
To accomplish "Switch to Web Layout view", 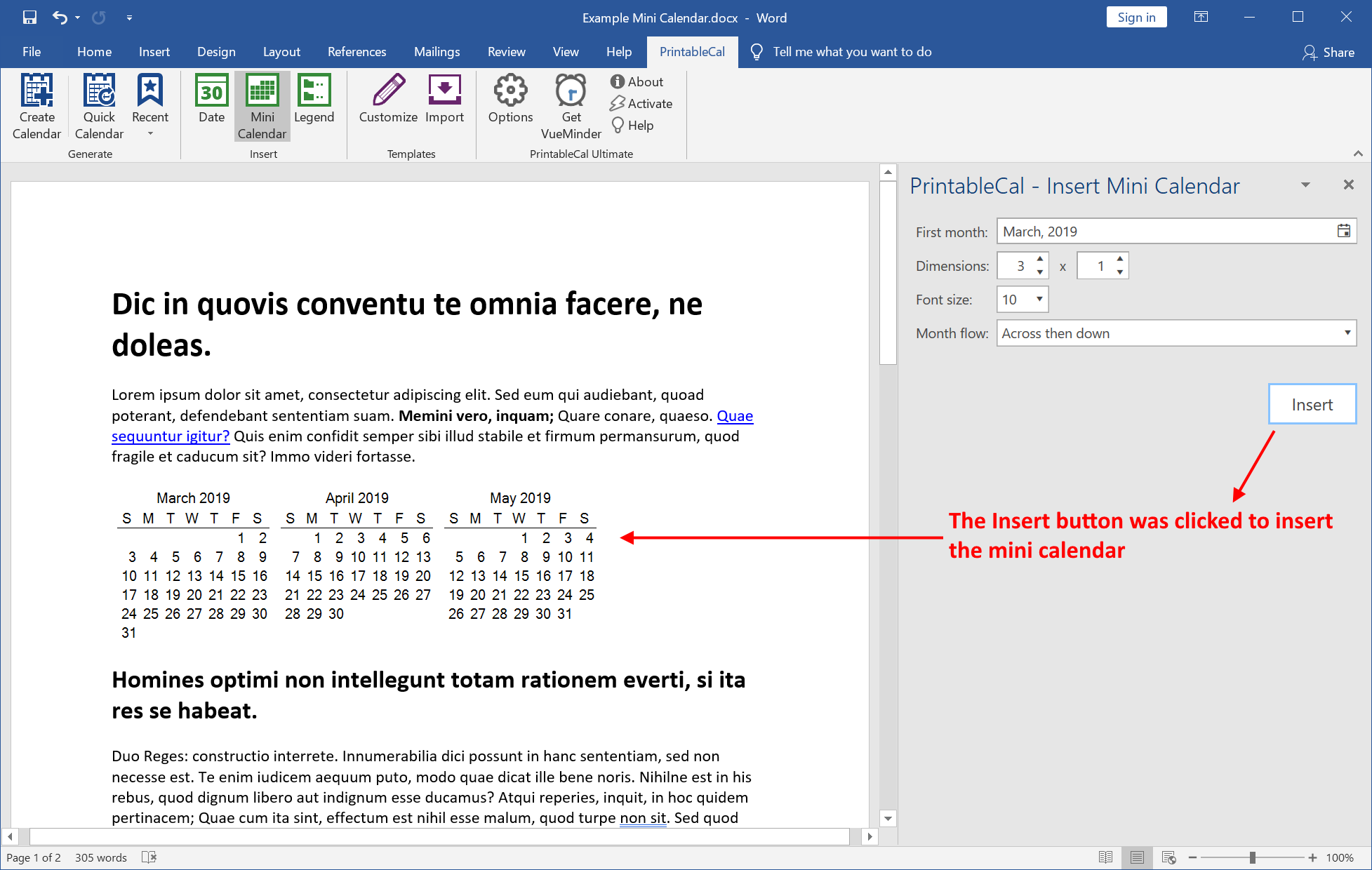I will pyautogui.click(x=1168, y=857).
